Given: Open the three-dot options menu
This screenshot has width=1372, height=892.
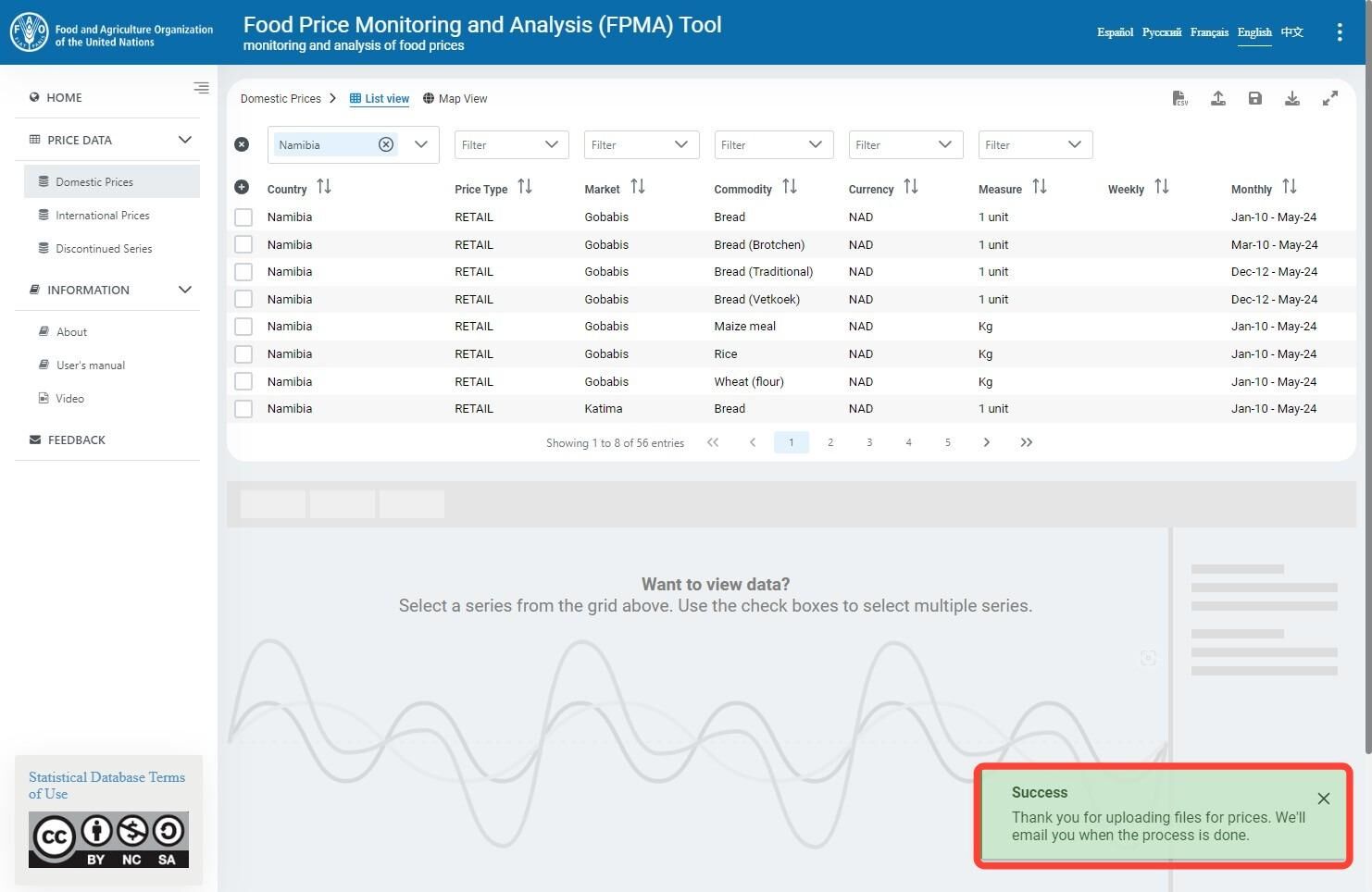Looking at the screenshot, I should (1340, 32).
